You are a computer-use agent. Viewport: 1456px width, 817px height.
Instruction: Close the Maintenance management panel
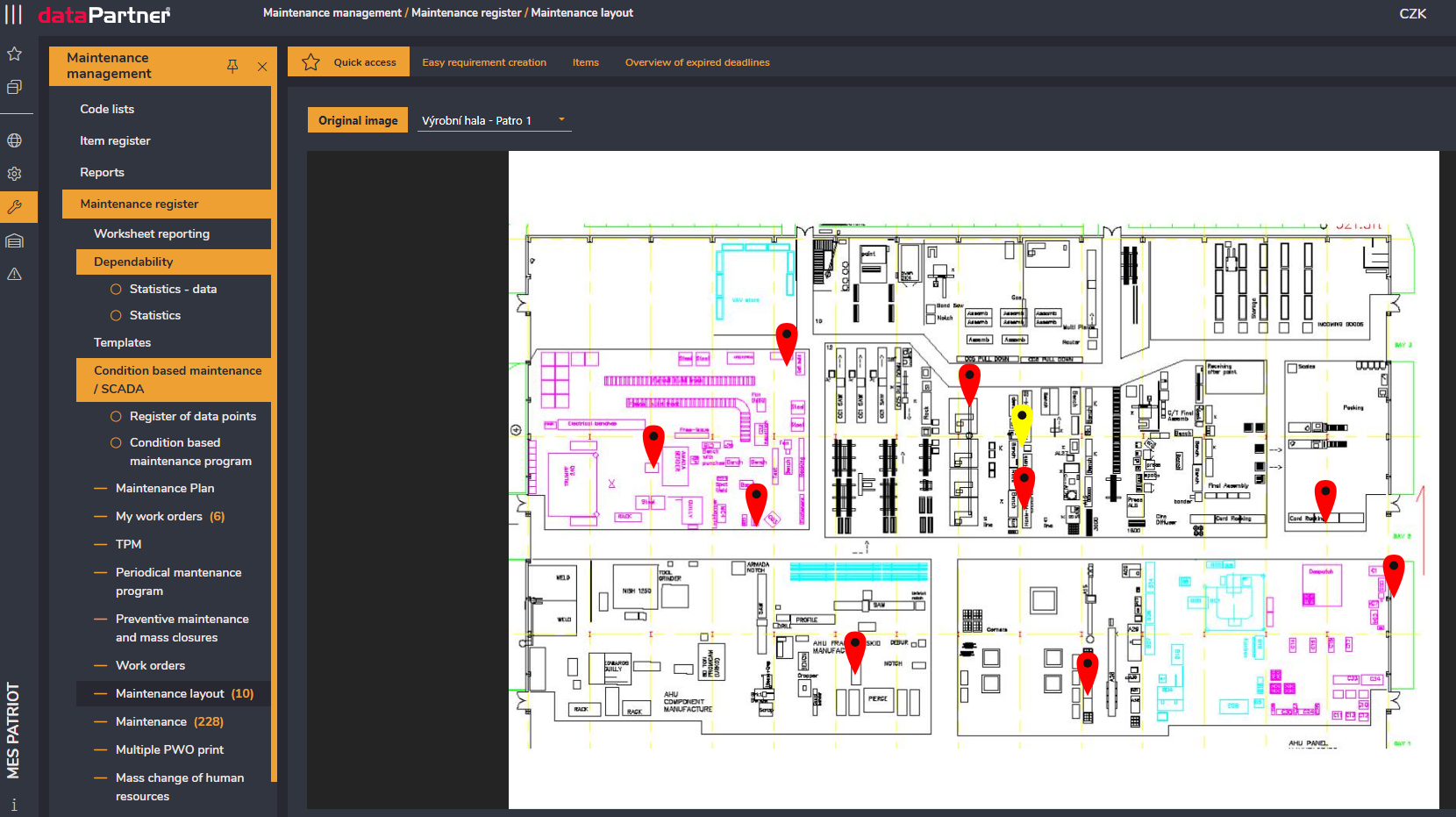[x=262, y=66]
